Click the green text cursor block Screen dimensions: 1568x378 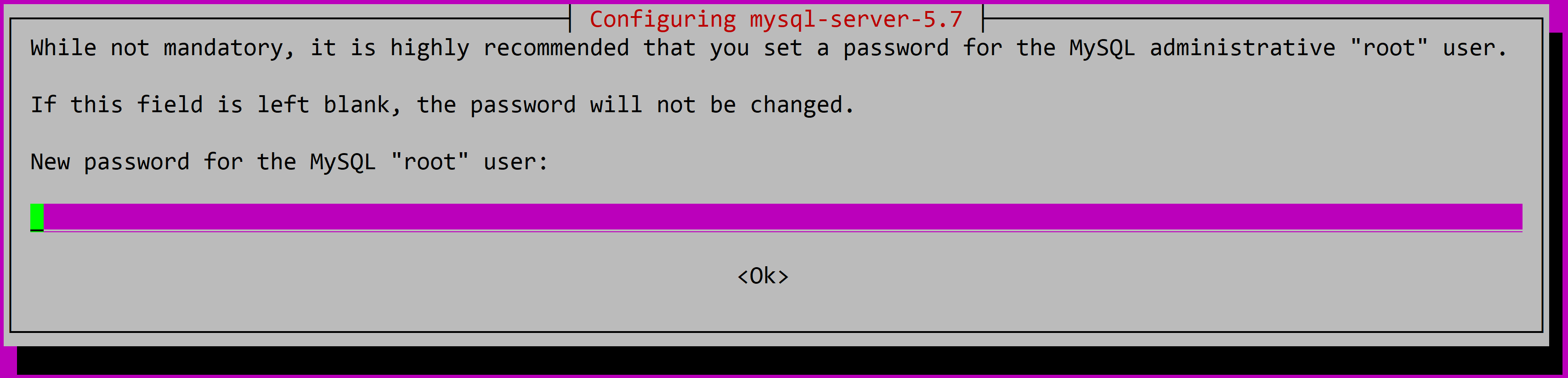37,217
